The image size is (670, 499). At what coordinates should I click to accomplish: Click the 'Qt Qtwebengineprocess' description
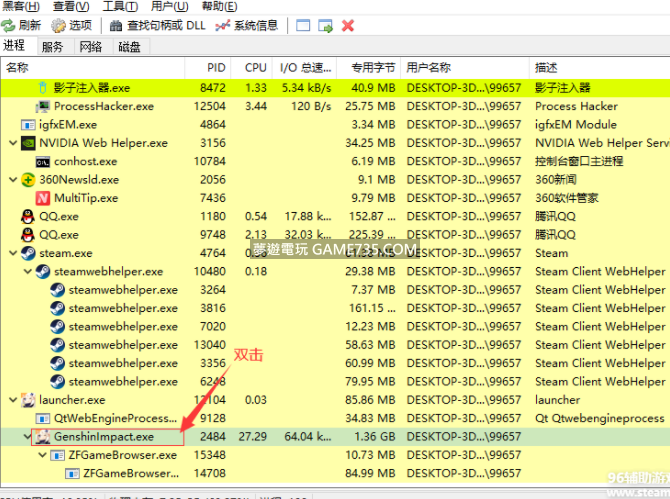point(599,418)
